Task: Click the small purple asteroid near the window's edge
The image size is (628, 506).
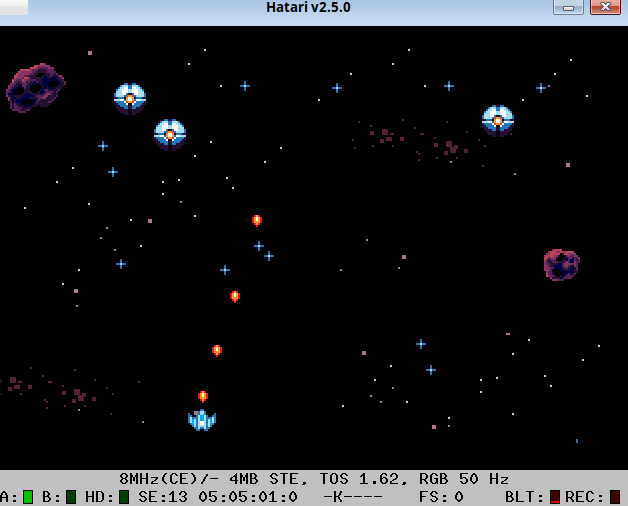Action: click(562, 264)
